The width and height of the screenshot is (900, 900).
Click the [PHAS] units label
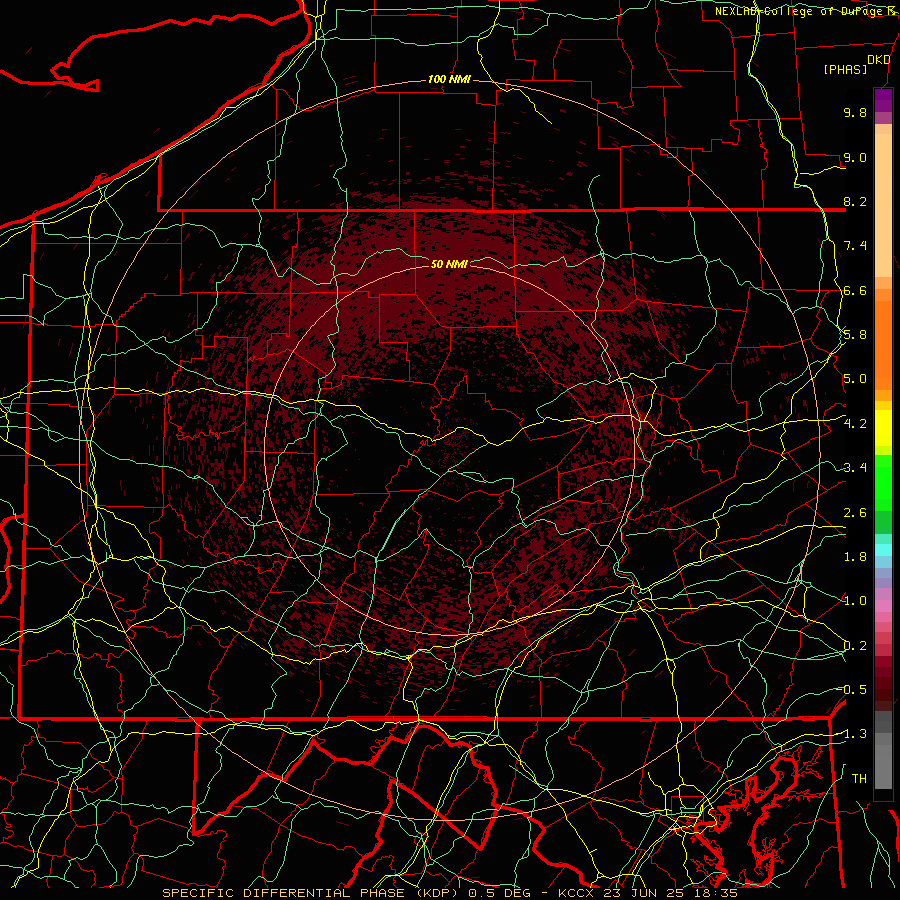[845, 70]
